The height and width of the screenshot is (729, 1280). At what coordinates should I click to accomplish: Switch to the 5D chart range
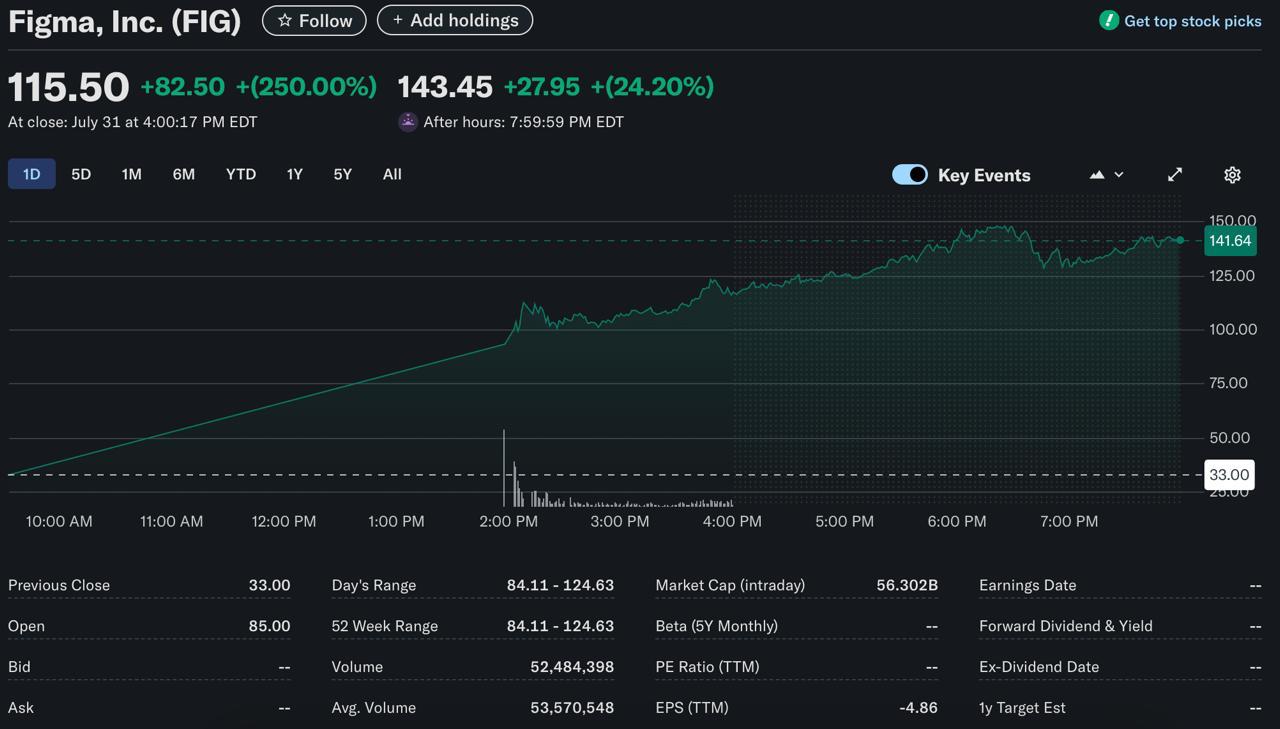(x=81, y=174)
